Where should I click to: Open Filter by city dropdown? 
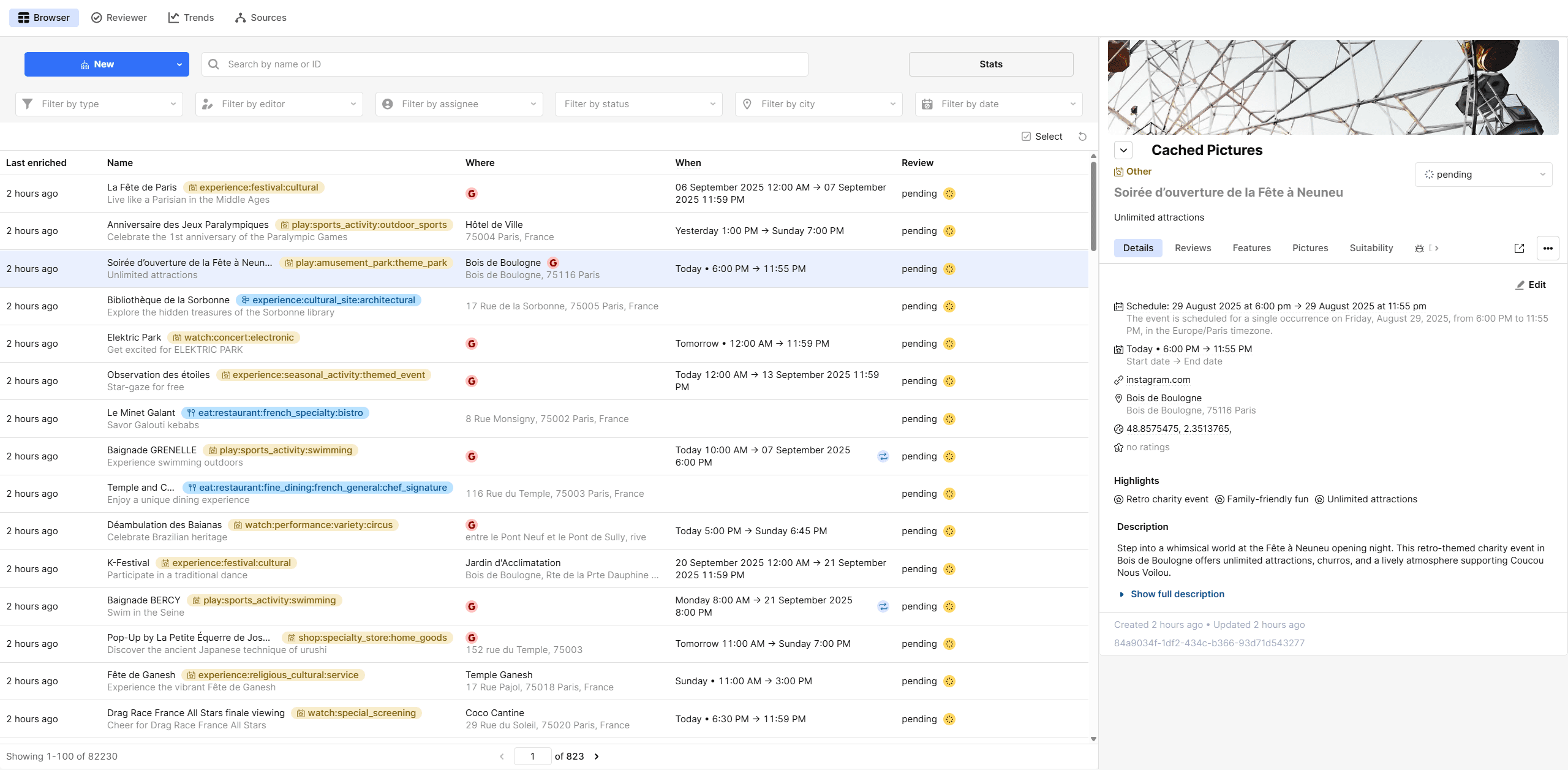coord(818,104)
